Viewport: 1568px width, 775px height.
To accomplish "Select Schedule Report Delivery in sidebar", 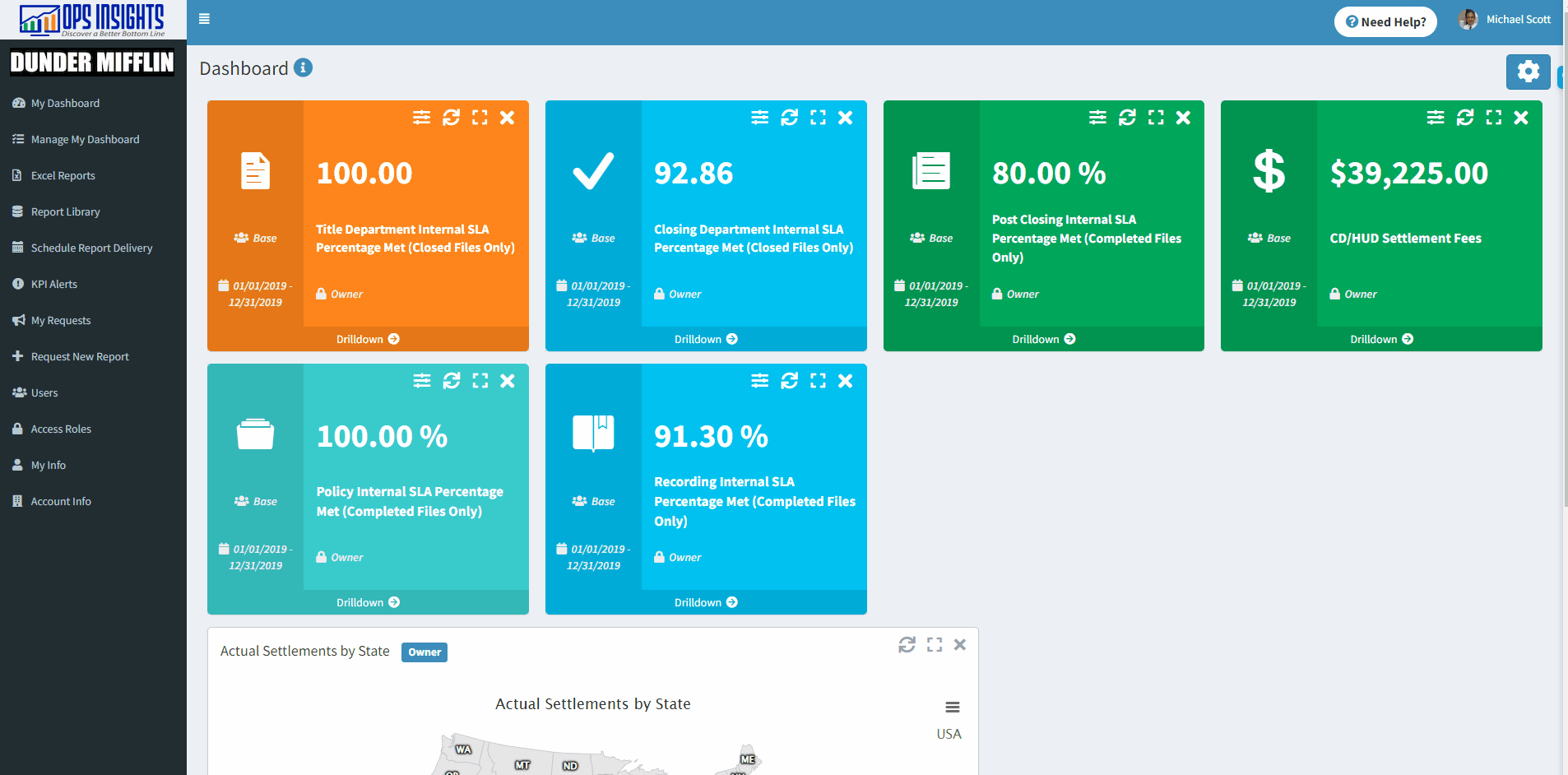I will pos(91,248).
